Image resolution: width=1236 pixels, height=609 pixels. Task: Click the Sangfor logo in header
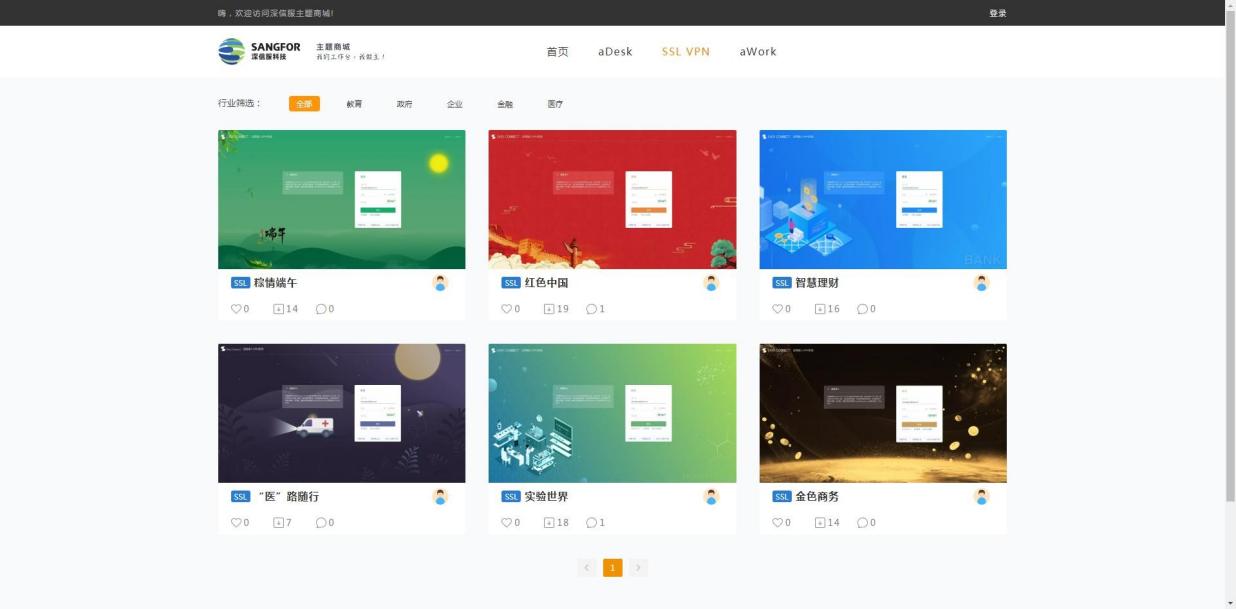(x=259, y=51)
